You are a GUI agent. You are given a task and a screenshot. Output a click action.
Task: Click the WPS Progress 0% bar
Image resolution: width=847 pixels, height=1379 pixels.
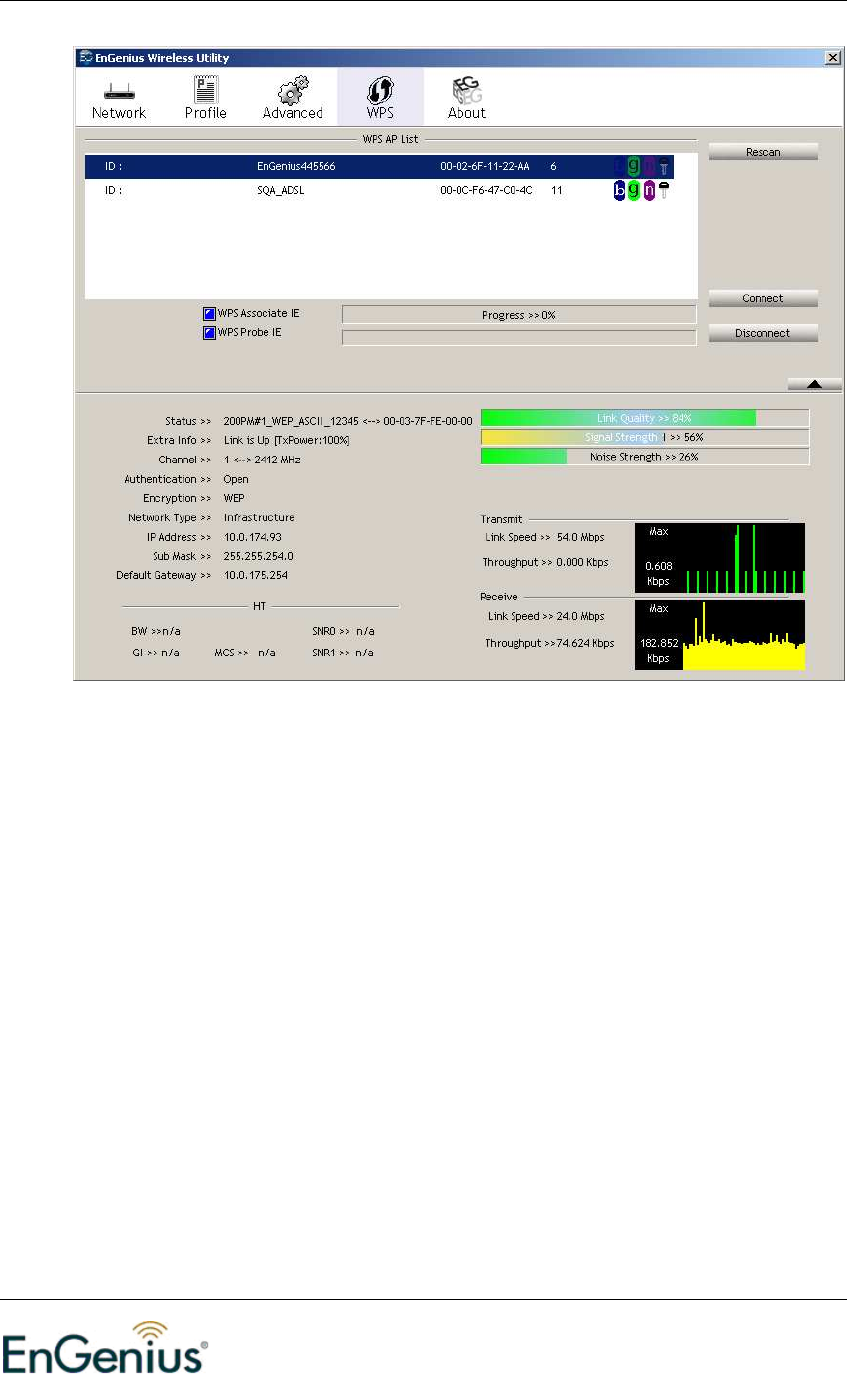[x=519, y=315]
